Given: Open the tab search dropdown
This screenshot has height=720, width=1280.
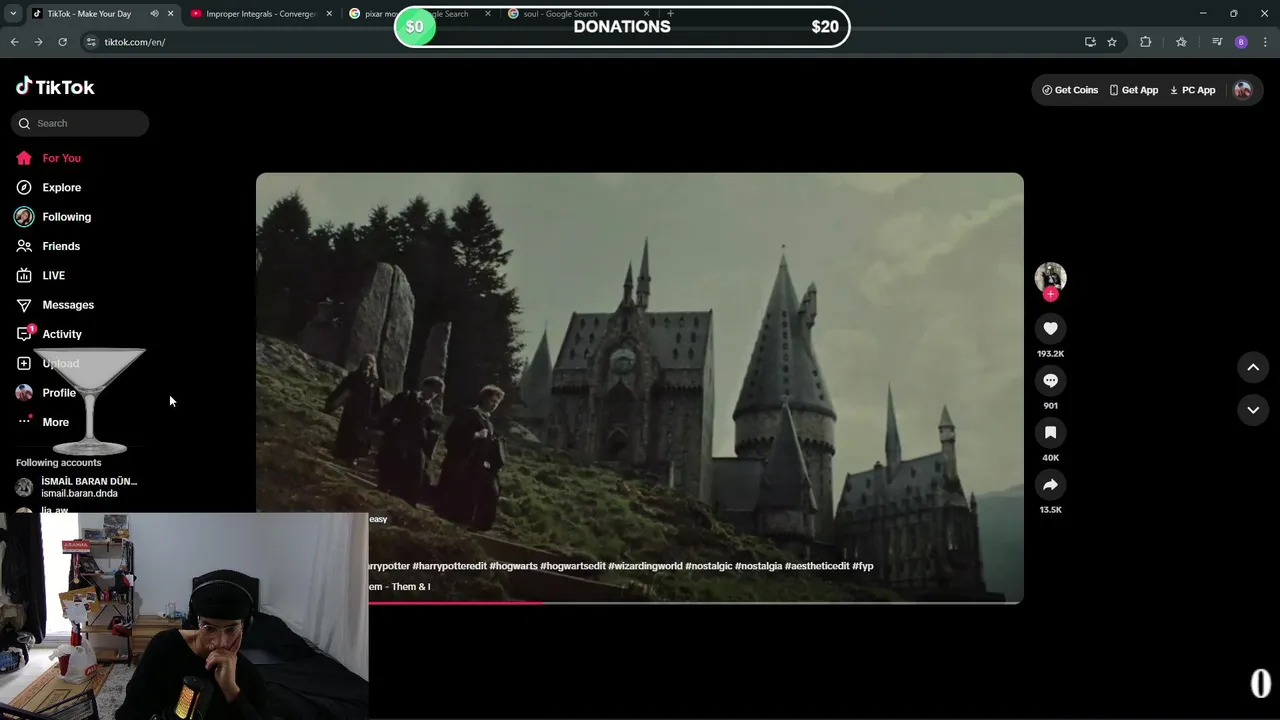Looking at the screenshot, I should (13, 14).
